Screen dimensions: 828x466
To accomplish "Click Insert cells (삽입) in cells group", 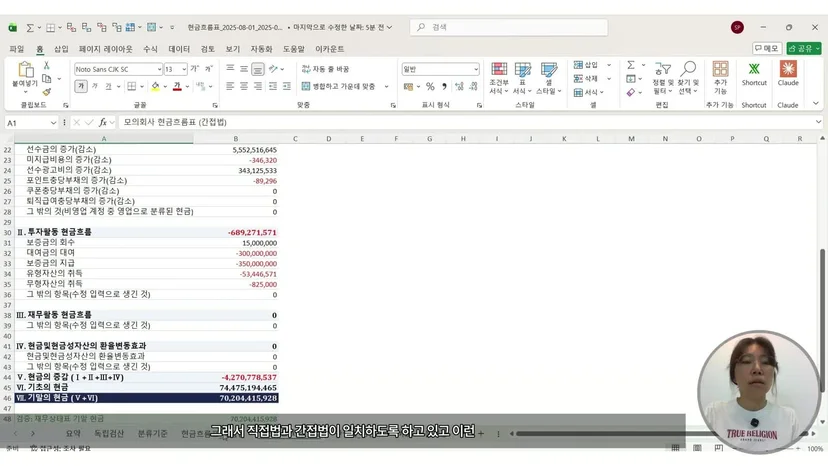I will (586, 65).
